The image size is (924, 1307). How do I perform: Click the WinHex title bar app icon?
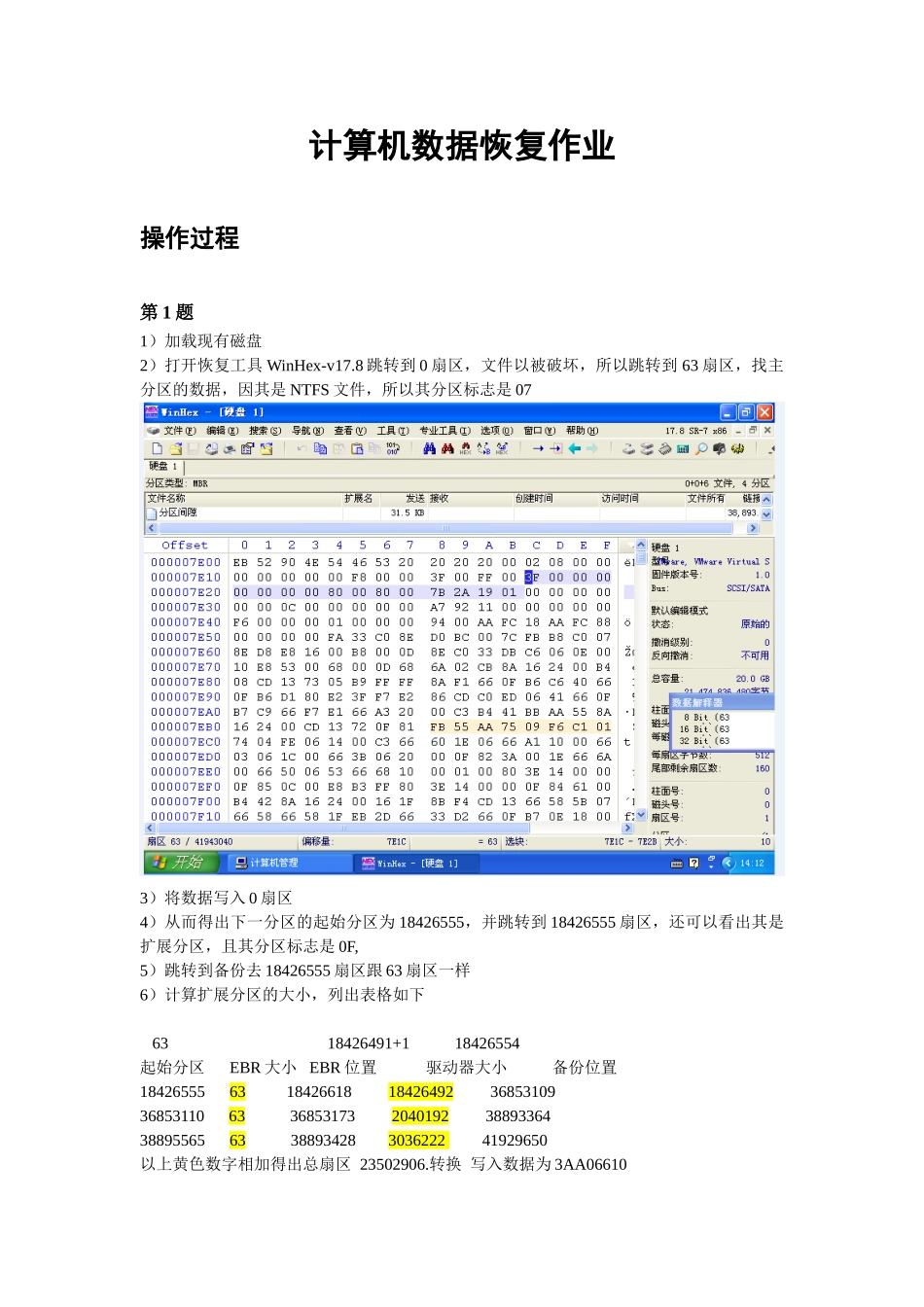153,412
